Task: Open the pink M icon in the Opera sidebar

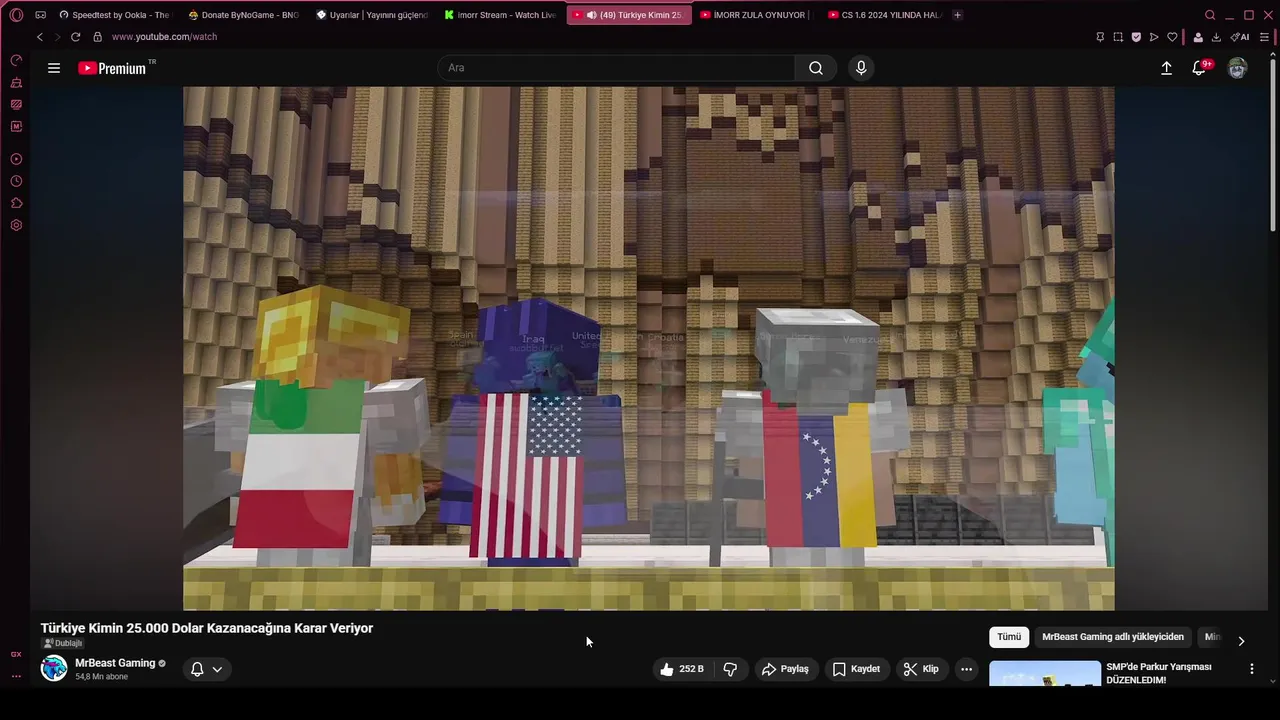Action: tap(16, 127)
